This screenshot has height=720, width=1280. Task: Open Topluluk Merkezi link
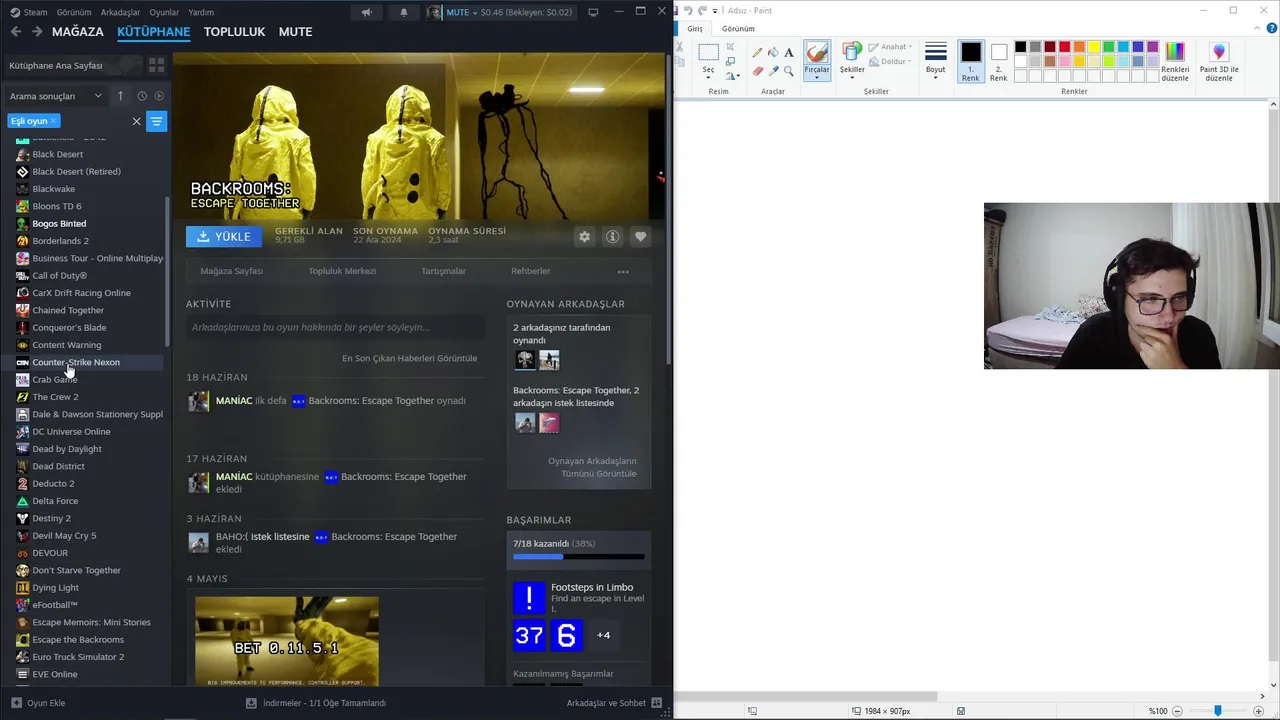[342, 271]
